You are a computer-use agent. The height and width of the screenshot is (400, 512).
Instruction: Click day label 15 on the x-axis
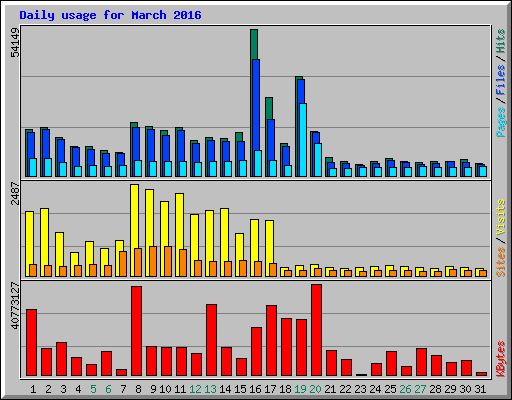click(x=240, y=389)
